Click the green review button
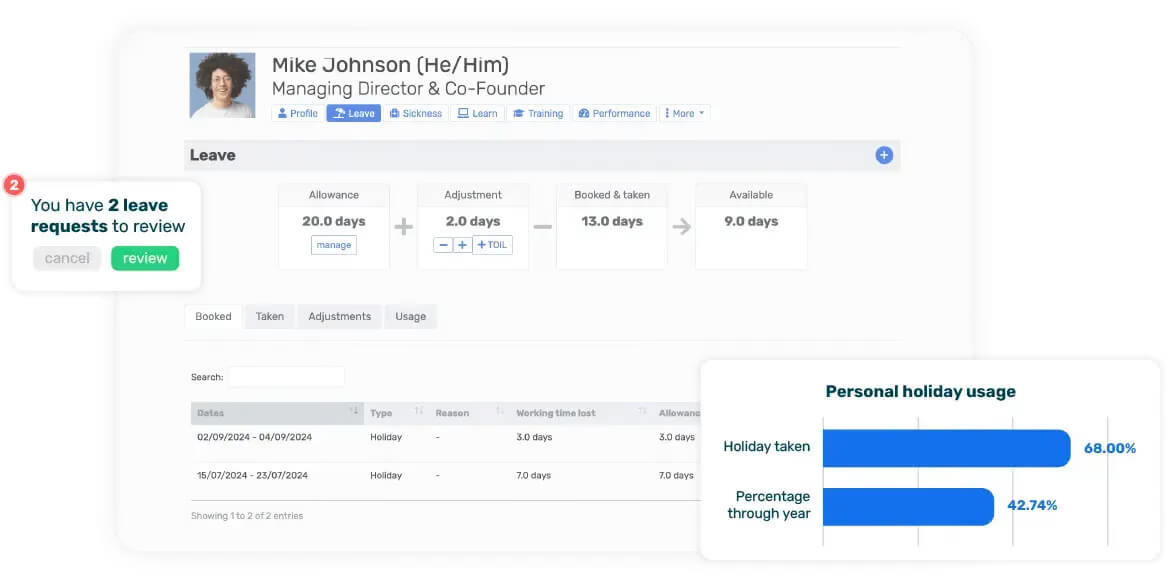 click(x=145, y=259)
